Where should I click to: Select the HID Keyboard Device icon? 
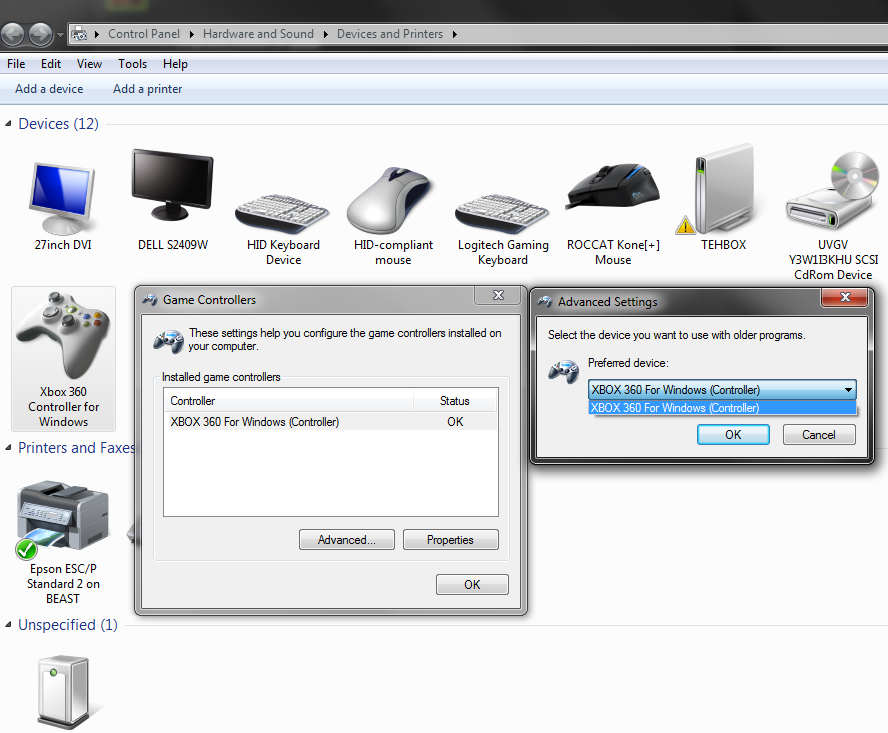(282, 213)
